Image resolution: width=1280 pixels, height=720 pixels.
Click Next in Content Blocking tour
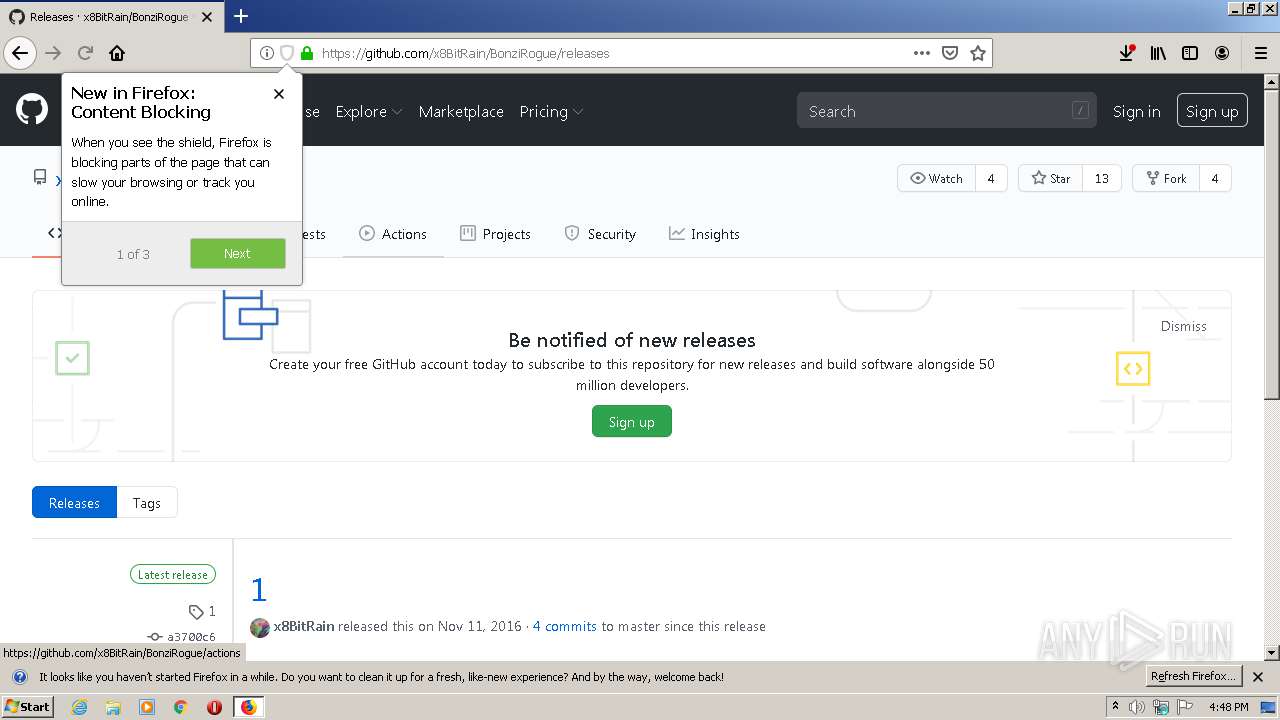(238, 254)
